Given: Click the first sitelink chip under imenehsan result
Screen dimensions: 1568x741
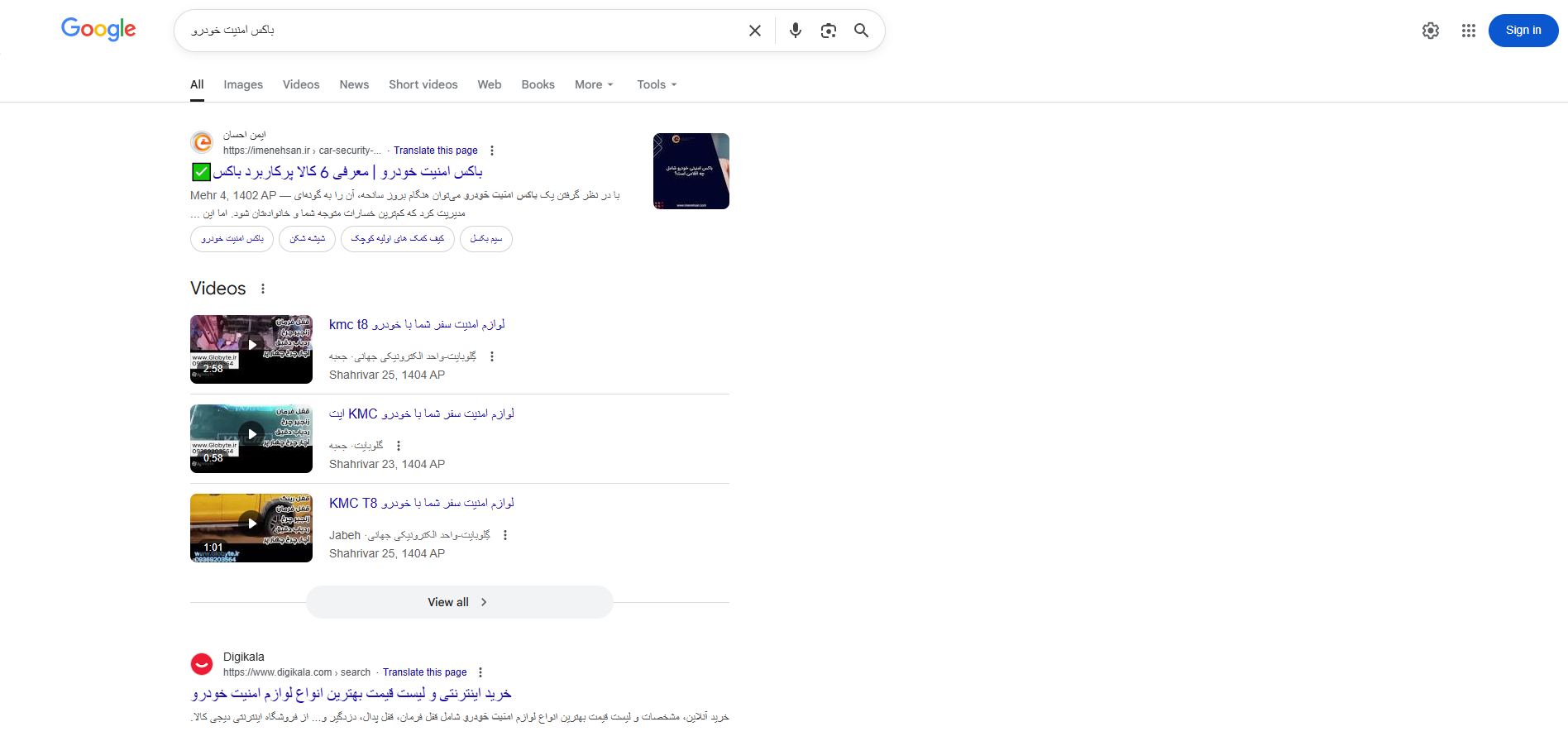Looking at the screenshot, I should coord(232,239).
